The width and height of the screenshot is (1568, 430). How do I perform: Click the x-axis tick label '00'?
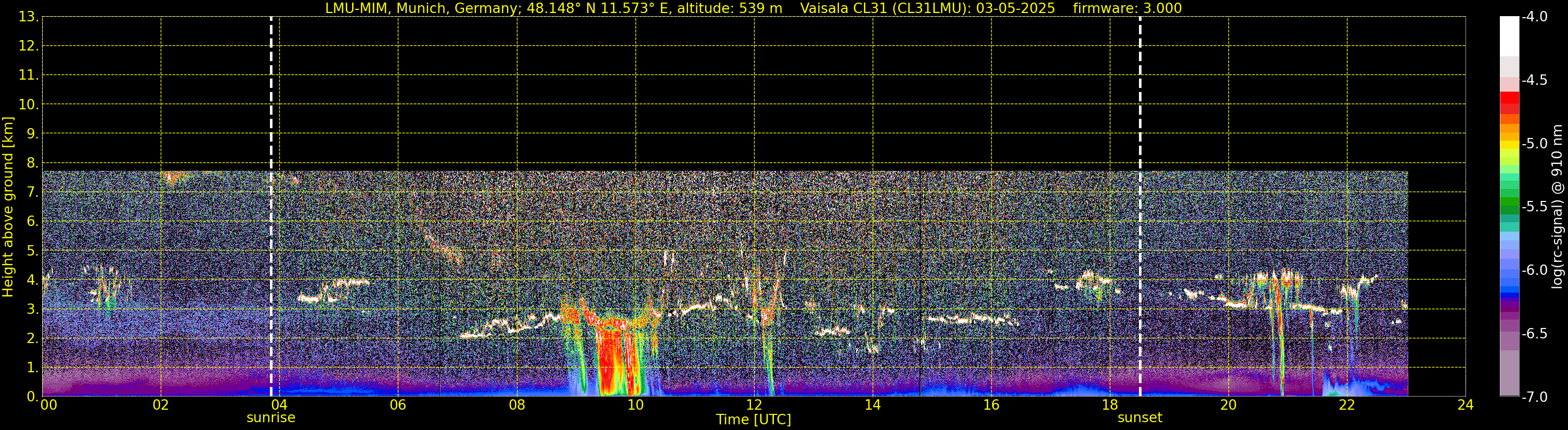[x=48, y=405]
